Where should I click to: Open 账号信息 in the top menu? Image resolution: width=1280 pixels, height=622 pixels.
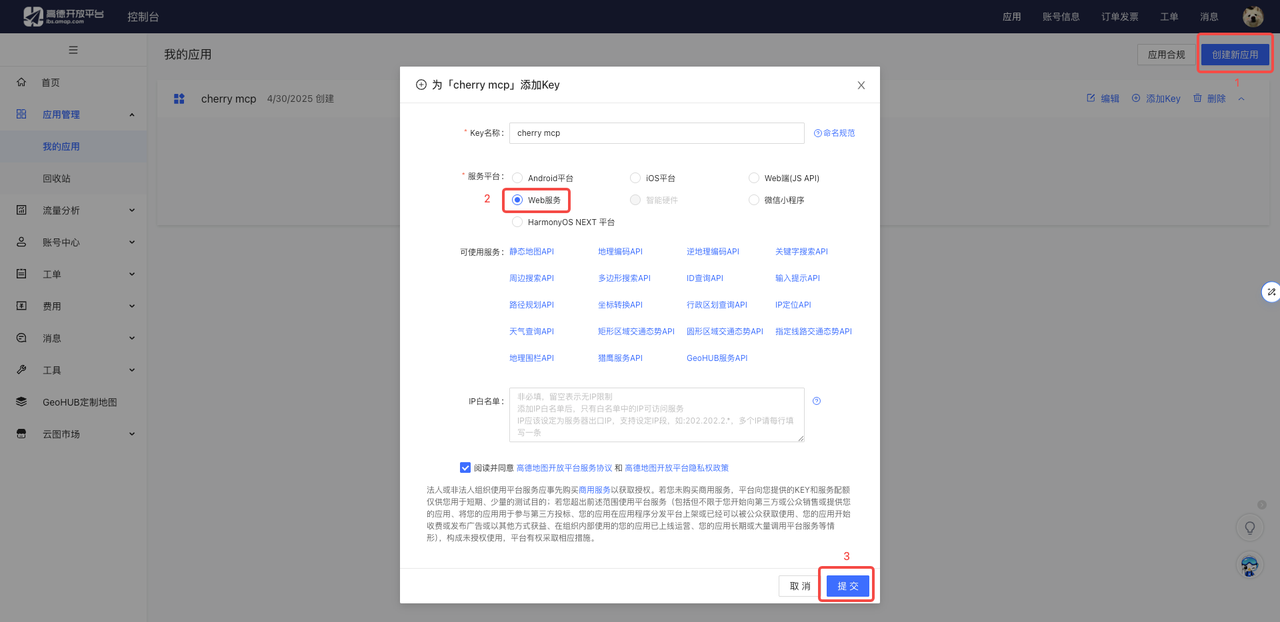coord(1059,15)
